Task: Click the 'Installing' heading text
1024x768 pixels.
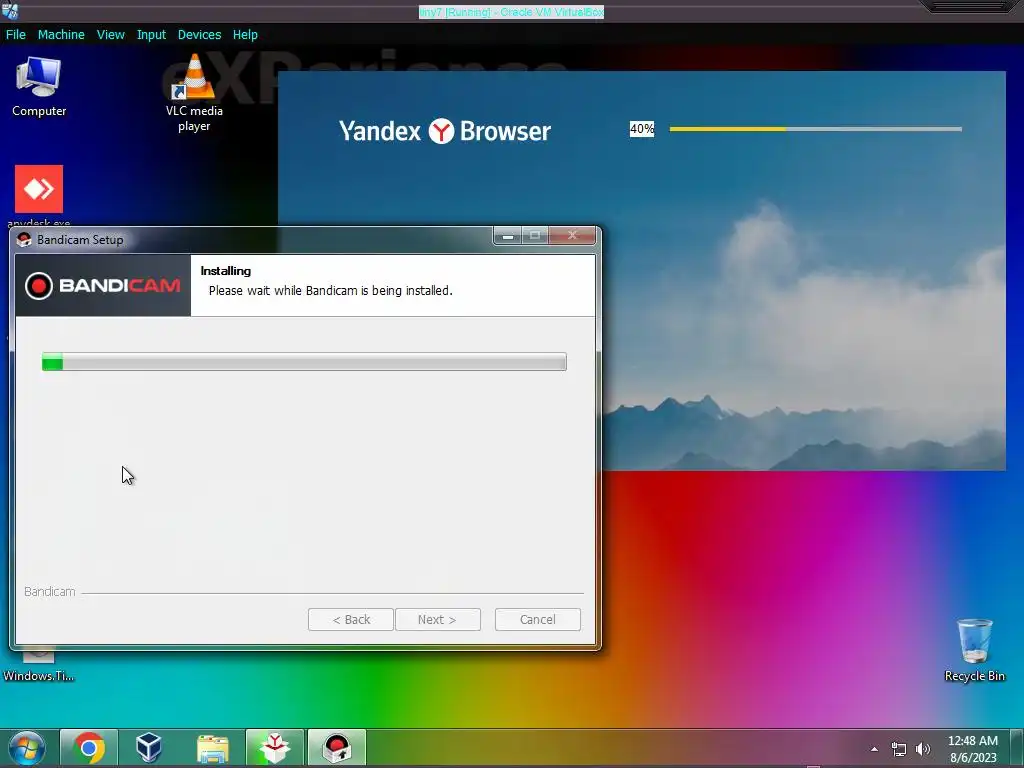Action: (x=225, y=271)
